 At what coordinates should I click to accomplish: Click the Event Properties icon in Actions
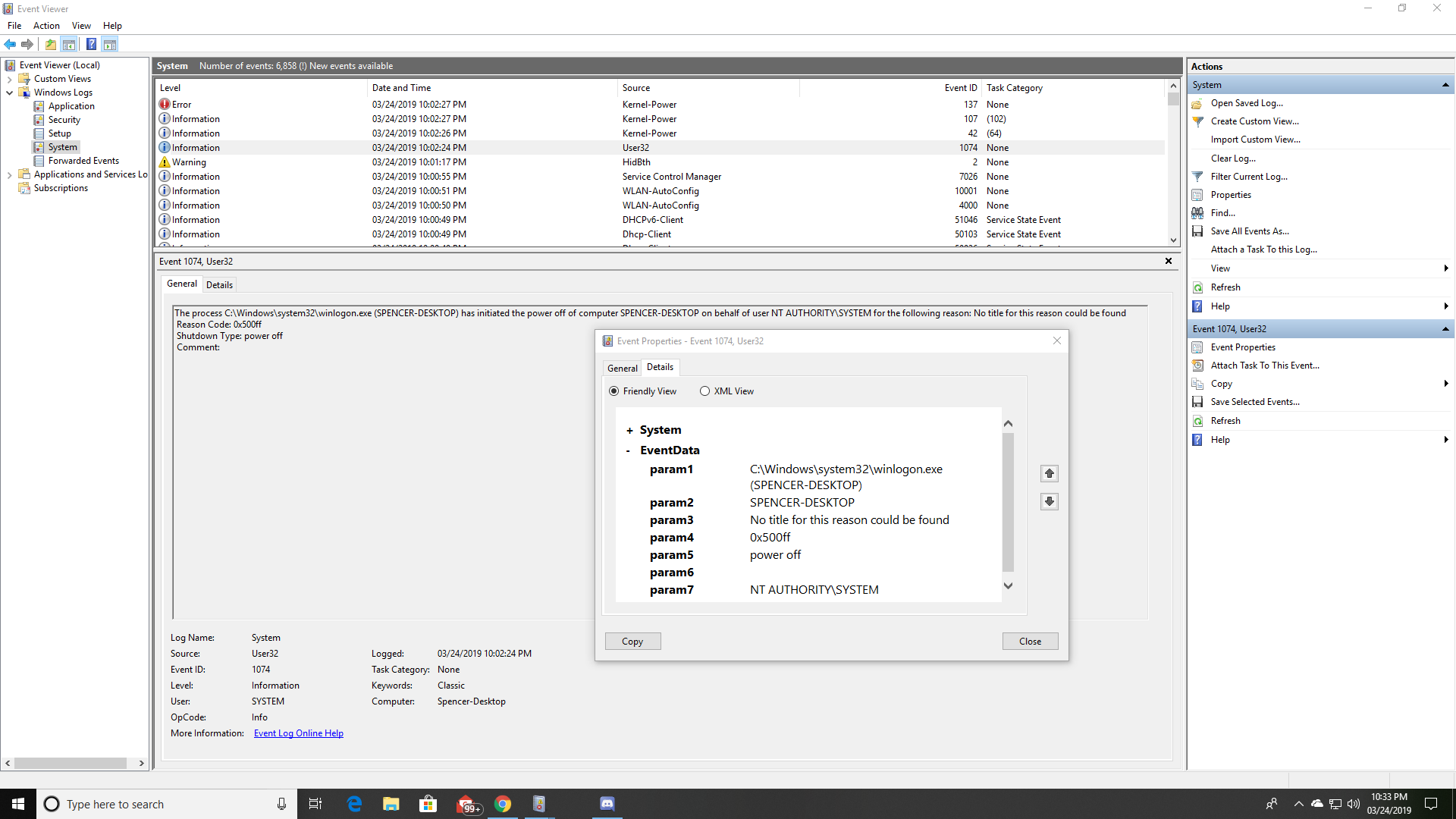coord(1197,347)
